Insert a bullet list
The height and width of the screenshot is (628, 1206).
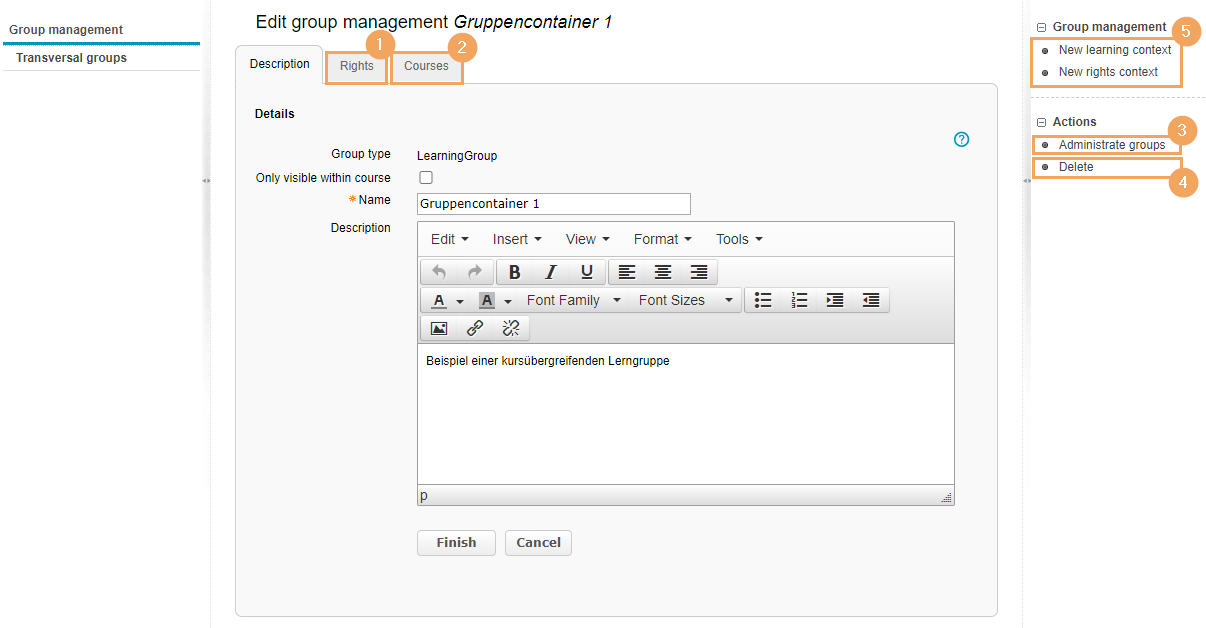pyautogui.click(x=763, y=300)
